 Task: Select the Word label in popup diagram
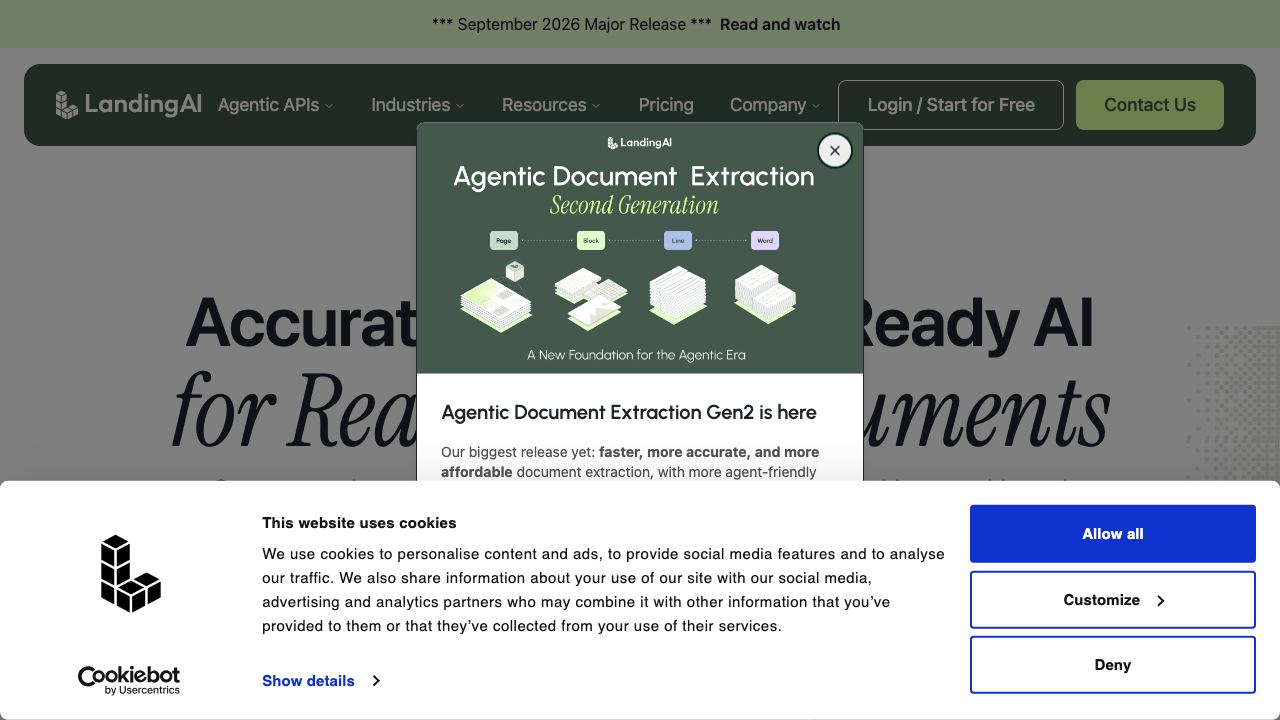coord(765,241)
